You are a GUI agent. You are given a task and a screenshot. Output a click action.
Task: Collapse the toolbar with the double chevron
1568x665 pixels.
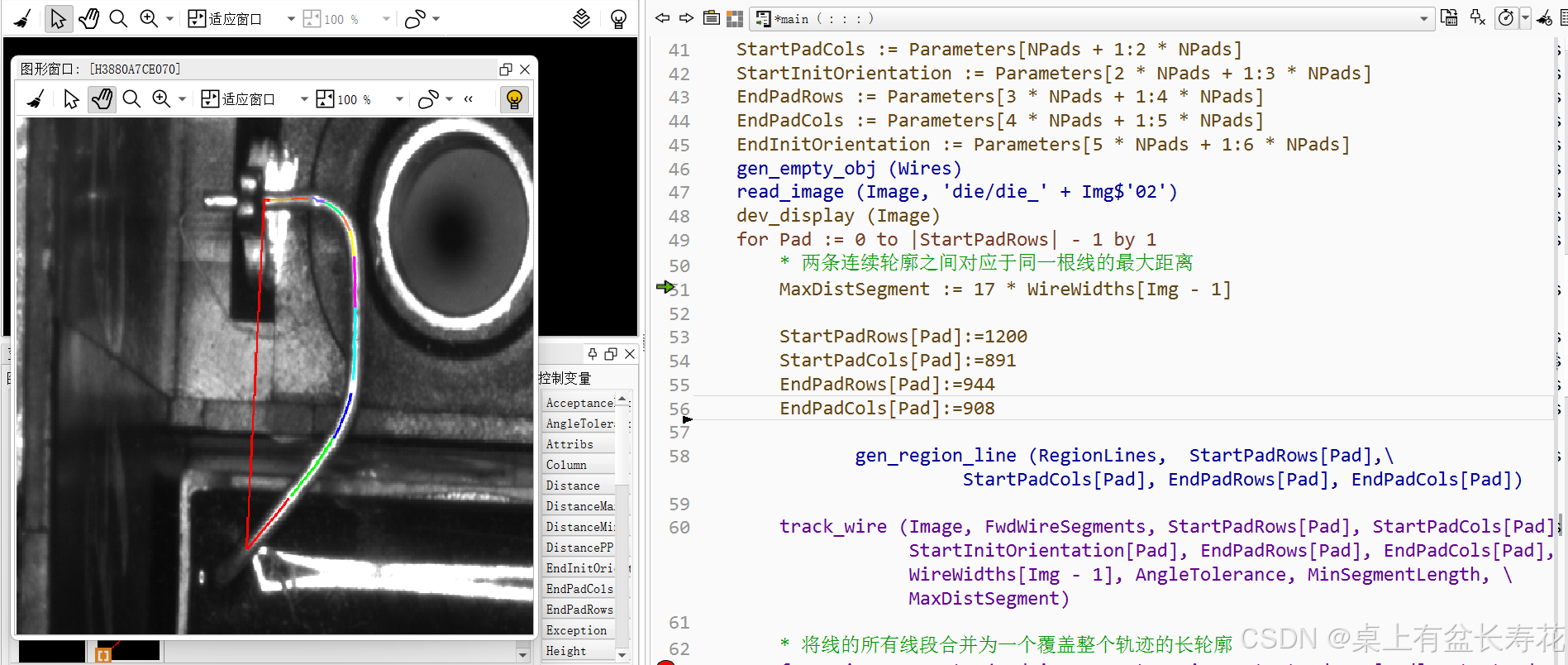(469, 99)
